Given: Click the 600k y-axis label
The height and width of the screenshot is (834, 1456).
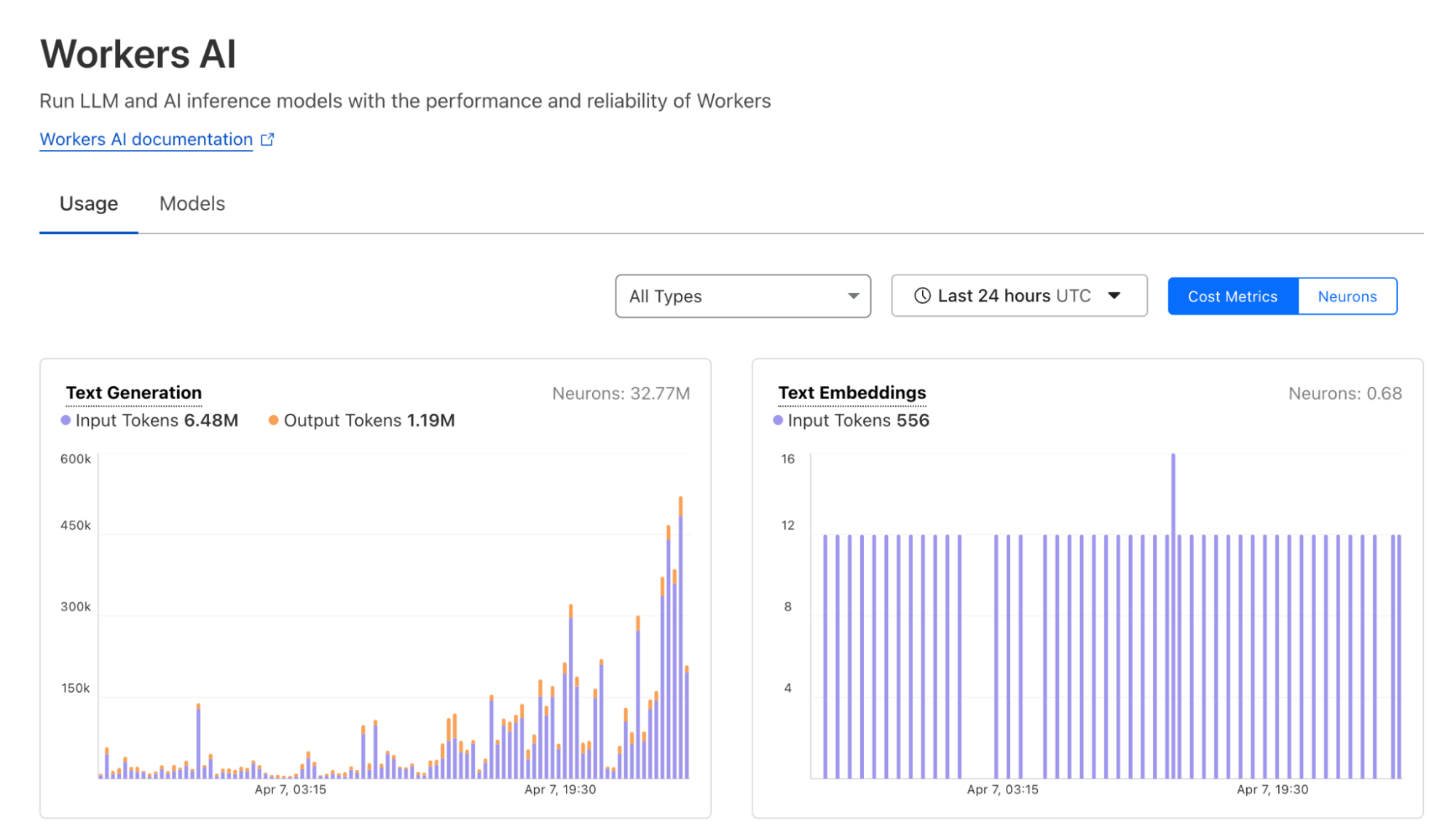Looking at the screenshot, I should point(76,459).
